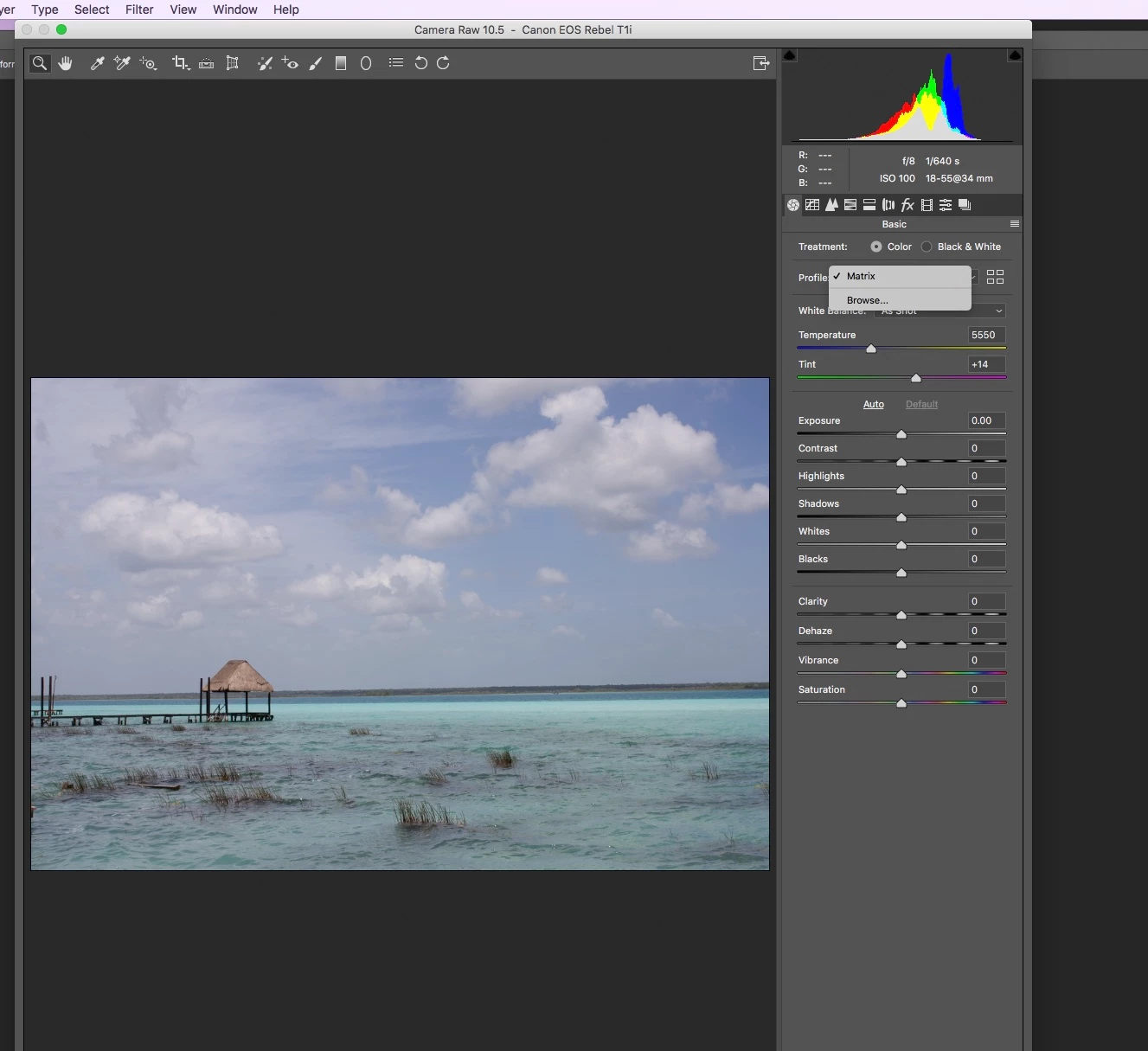
Task: Select the White Balance eyedropper tool
Action: click(x=98, y=63)
